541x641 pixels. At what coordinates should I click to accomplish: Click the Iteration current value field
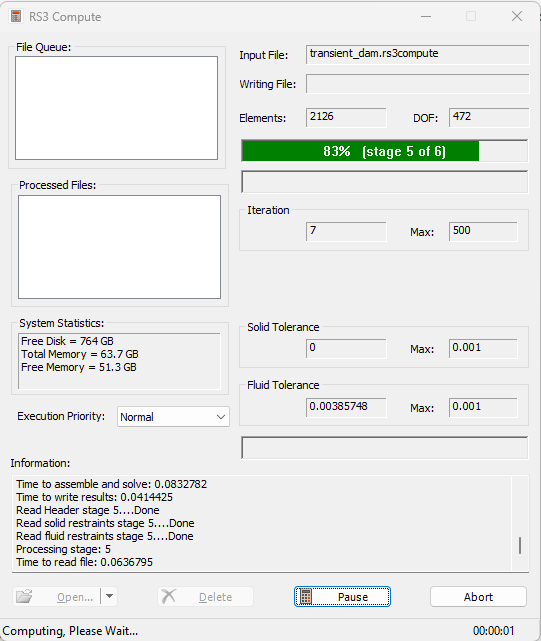[x=346, y=232]
